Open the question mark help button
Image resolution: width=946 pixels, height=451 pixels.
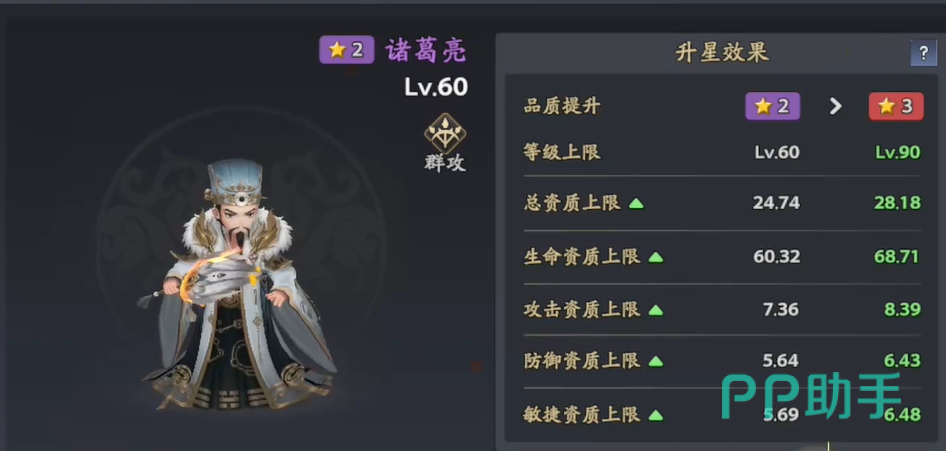[923, 53]
